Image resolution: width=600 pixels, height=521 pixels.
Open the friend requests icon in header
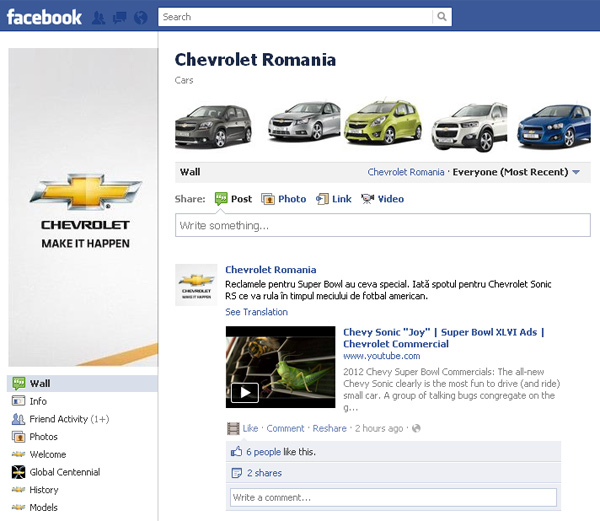[x=99, y=18]
